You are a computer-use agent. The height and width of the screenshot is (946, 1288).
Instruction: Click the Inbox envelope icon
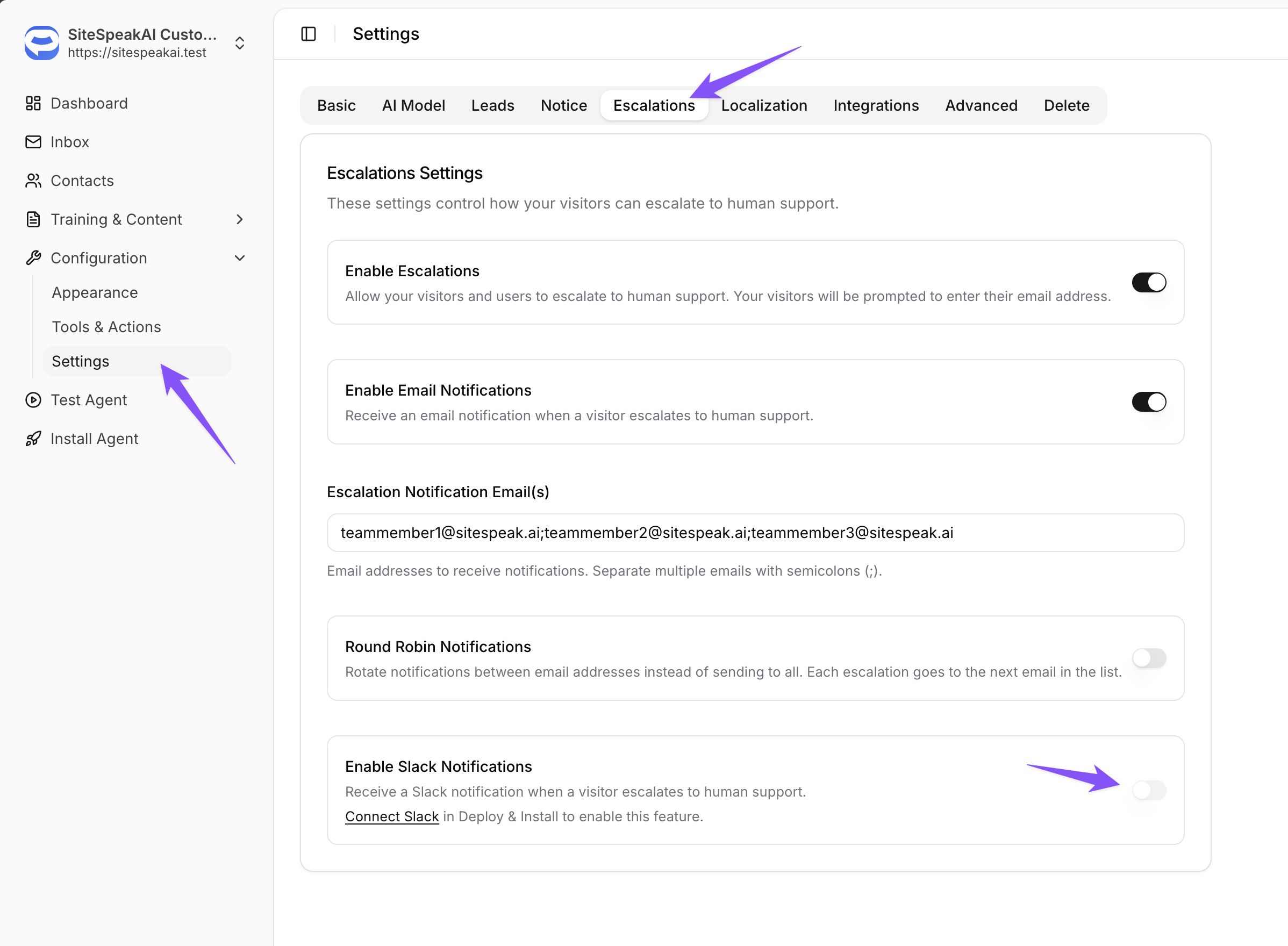tap(33, 142)
